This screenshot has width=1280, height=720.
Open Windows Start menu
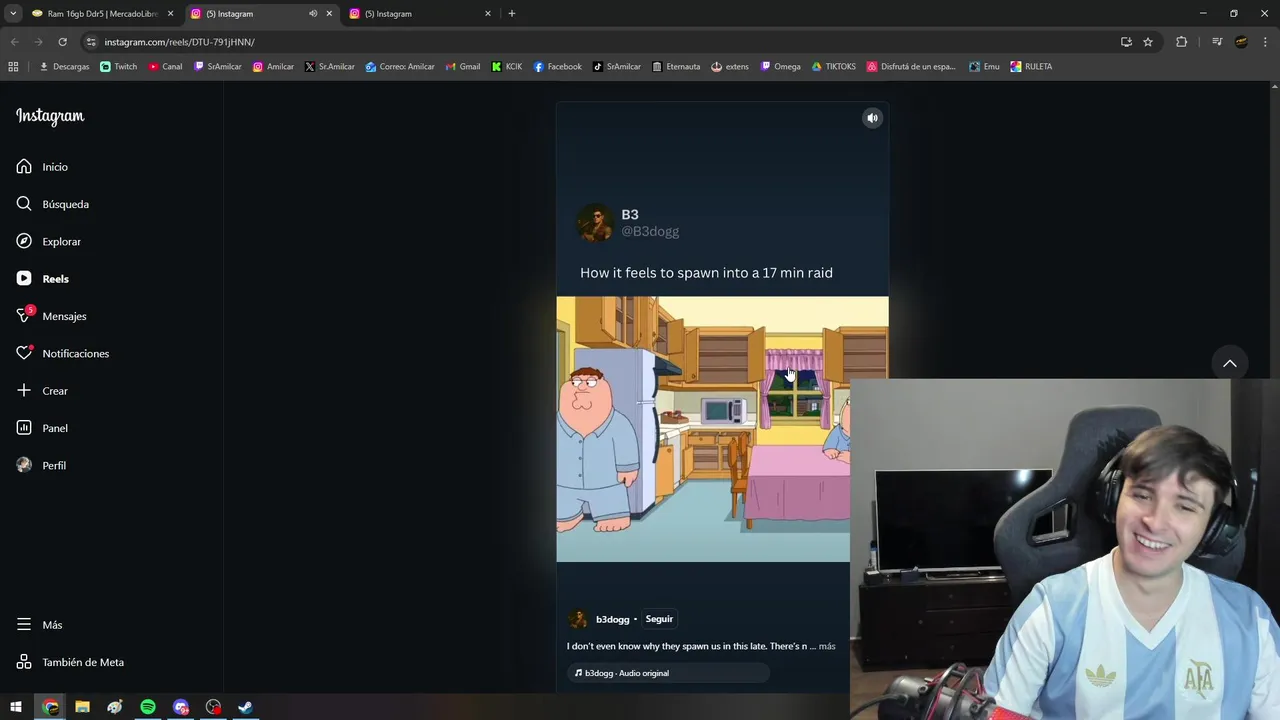click(16, 707)
